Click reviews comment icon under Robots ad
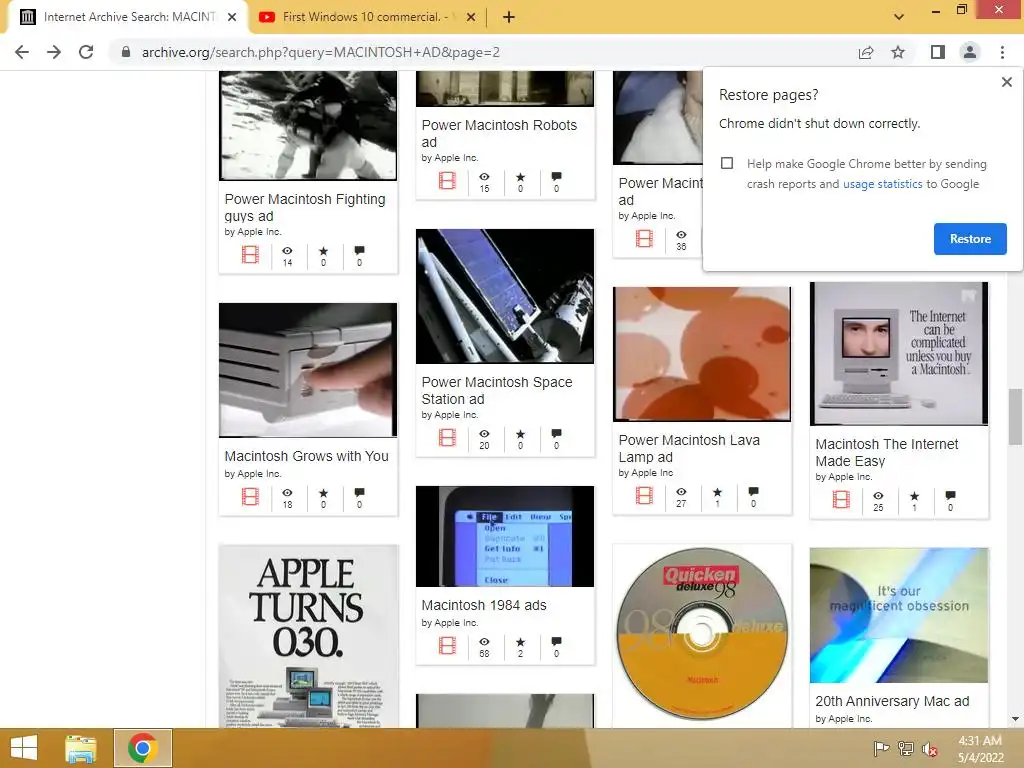Screen dimensions: 1024x768 click(556, 177)
